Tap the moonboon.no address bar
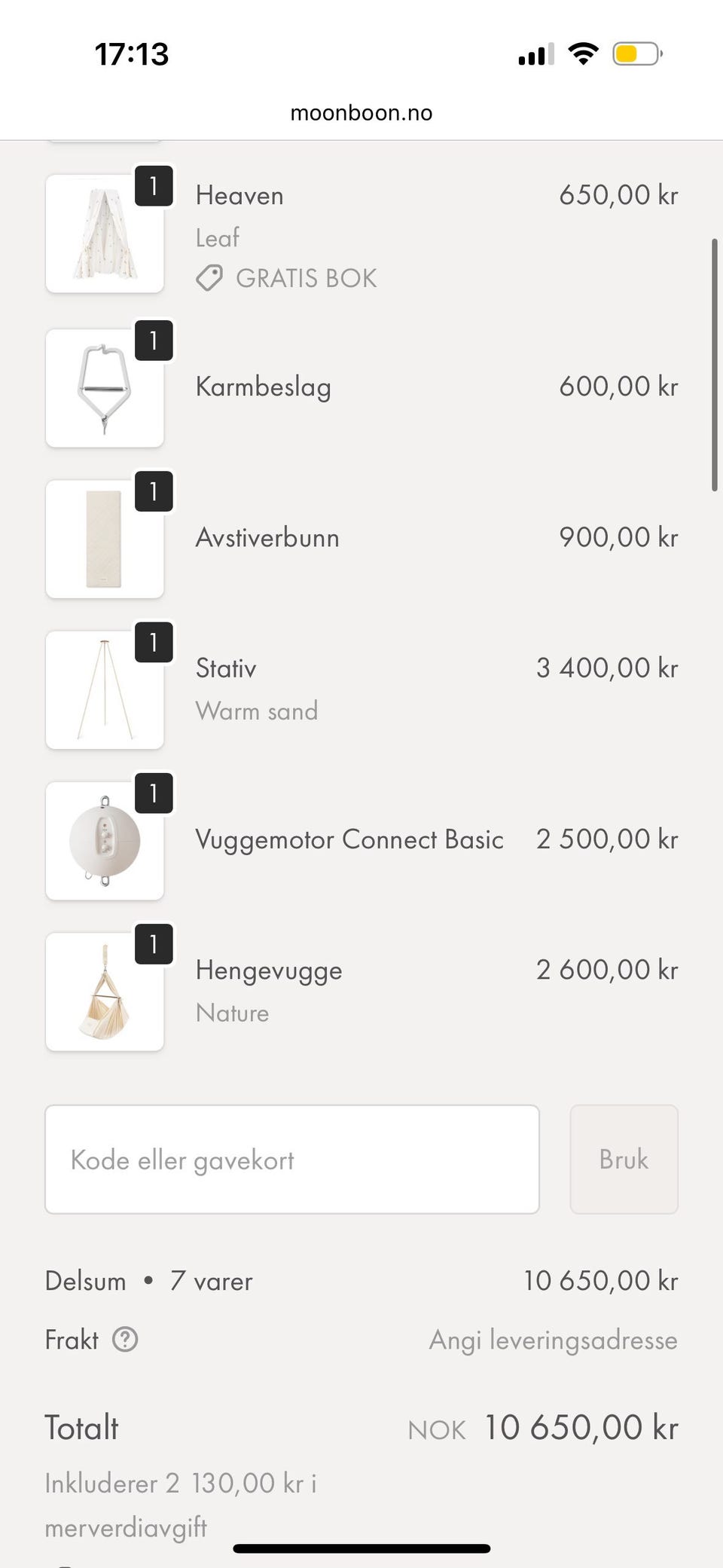The image size is (723, 1568). click(361, 113)
